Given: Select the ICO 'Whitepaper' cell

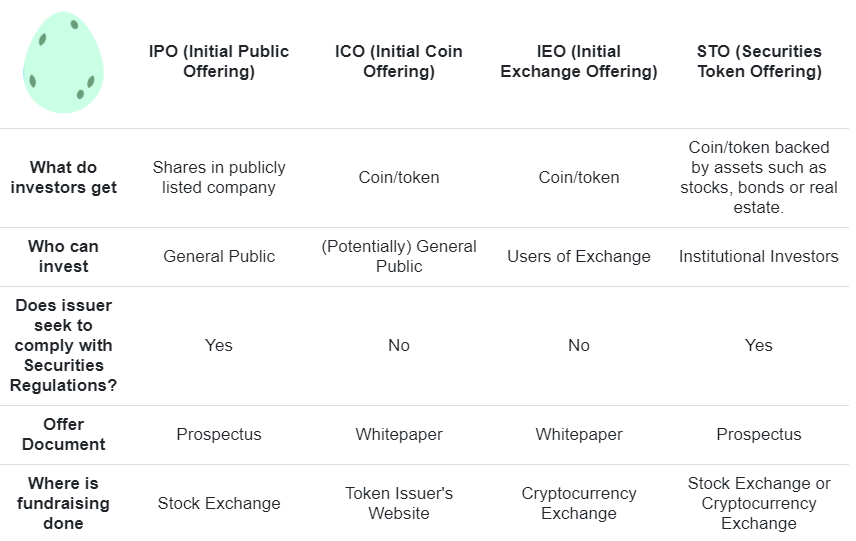Looking at the screenshot, I should click(x=399, y=435).
